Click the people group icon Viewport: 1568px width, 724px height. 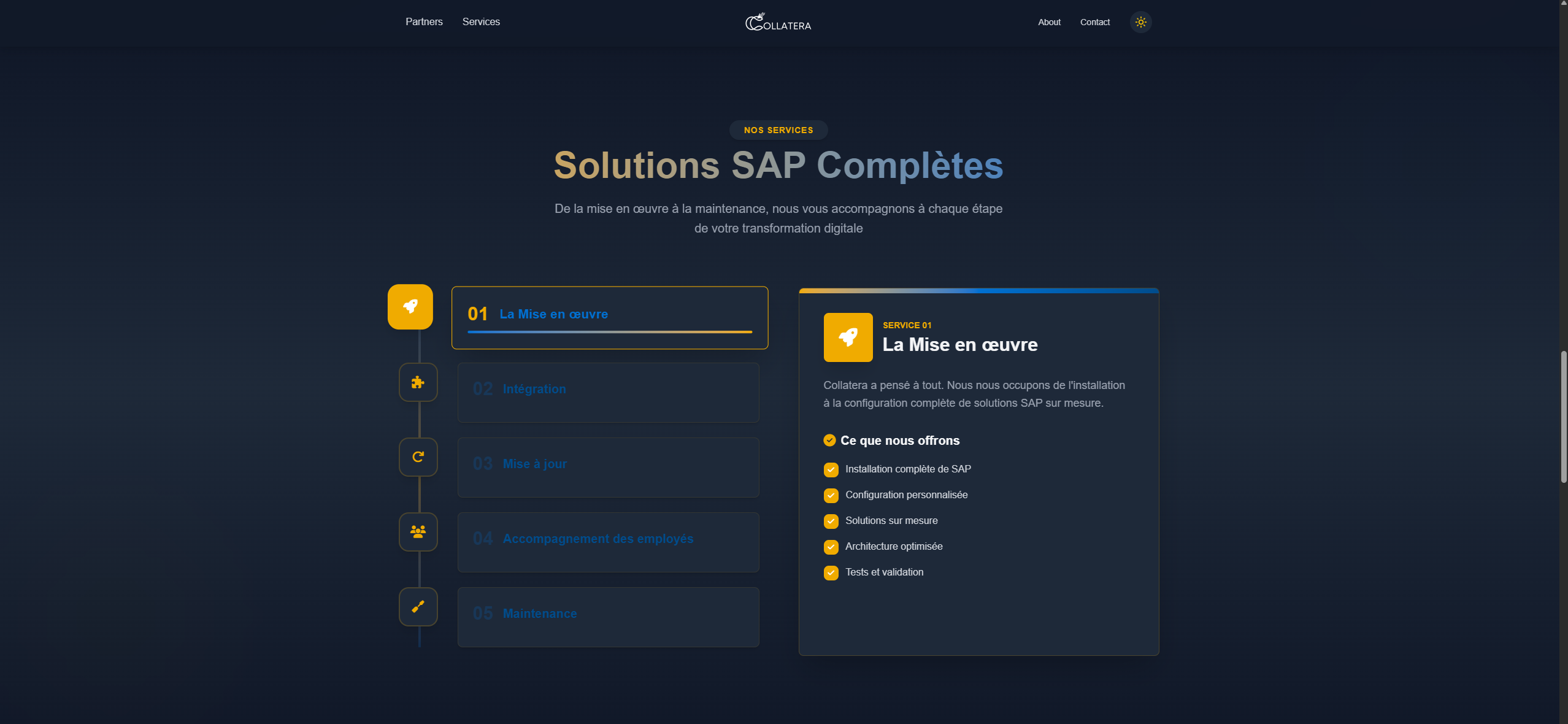[418, 532]
